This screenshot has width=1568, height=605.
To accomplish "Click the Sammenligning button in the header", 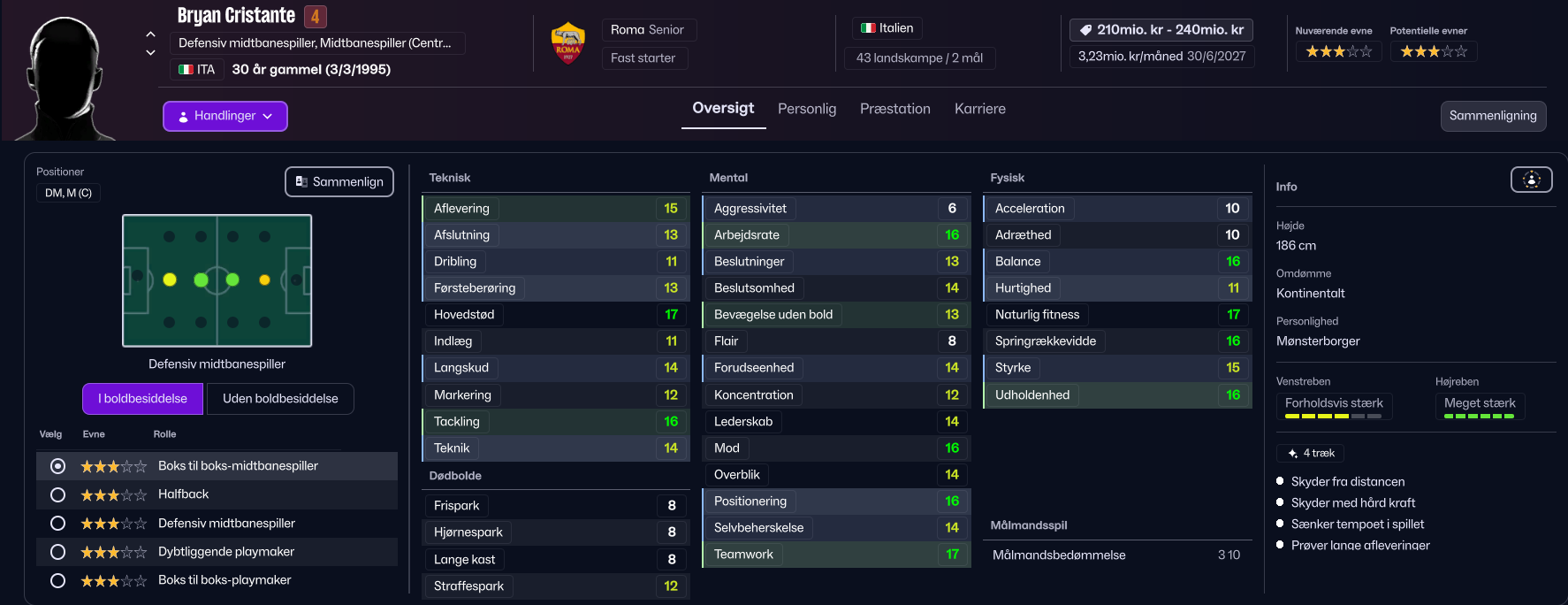I will pos(1493,116).
